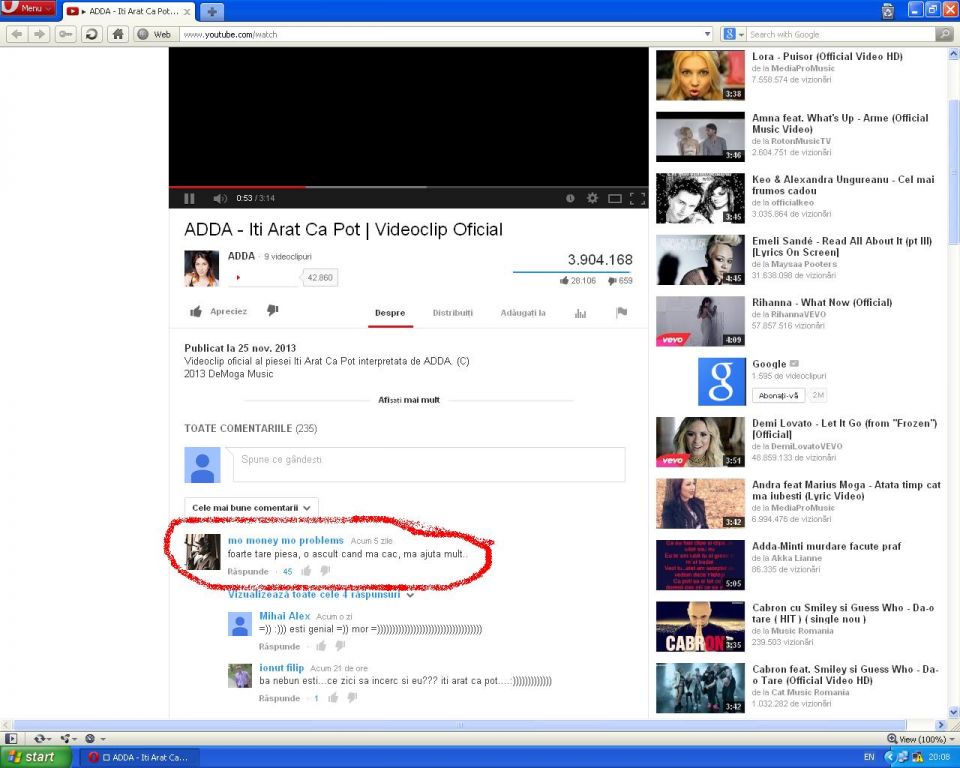Toggle the large player theater mode
The image size is (960, 768).
(615, 198)
